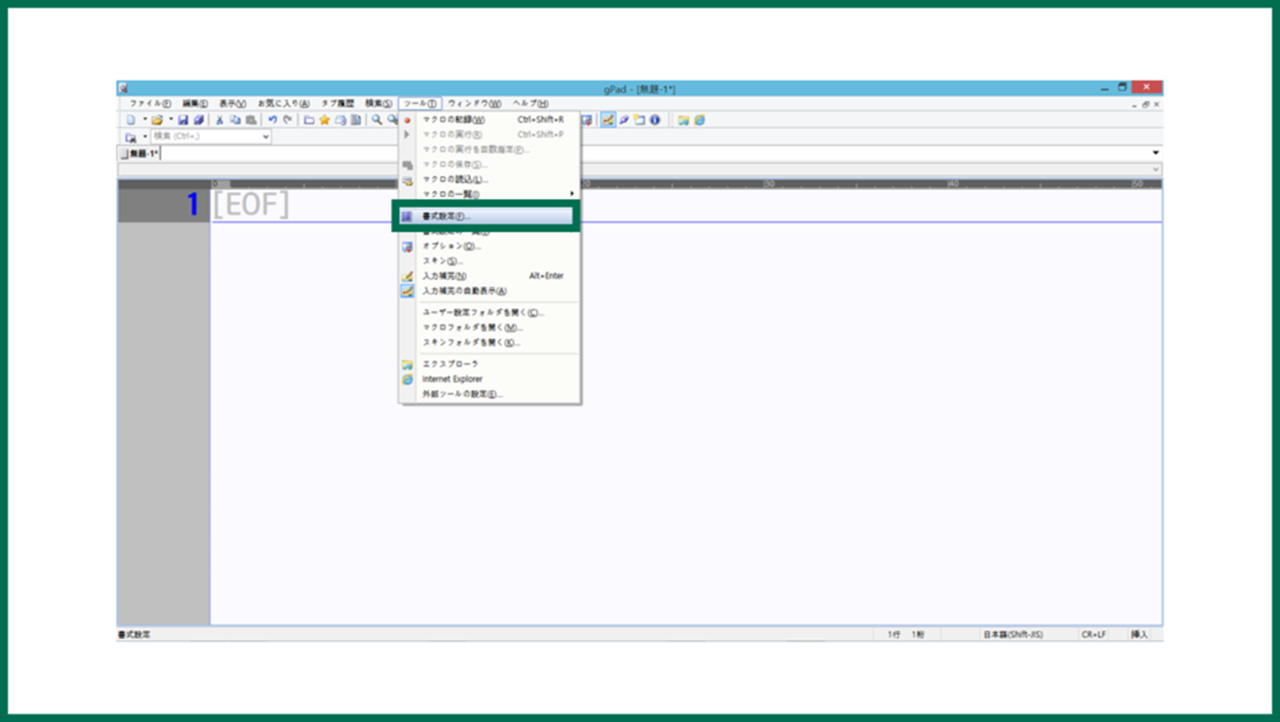The image size is (1280, 722).
Task: Click line number 1 in the gutter
Action: 192,205
